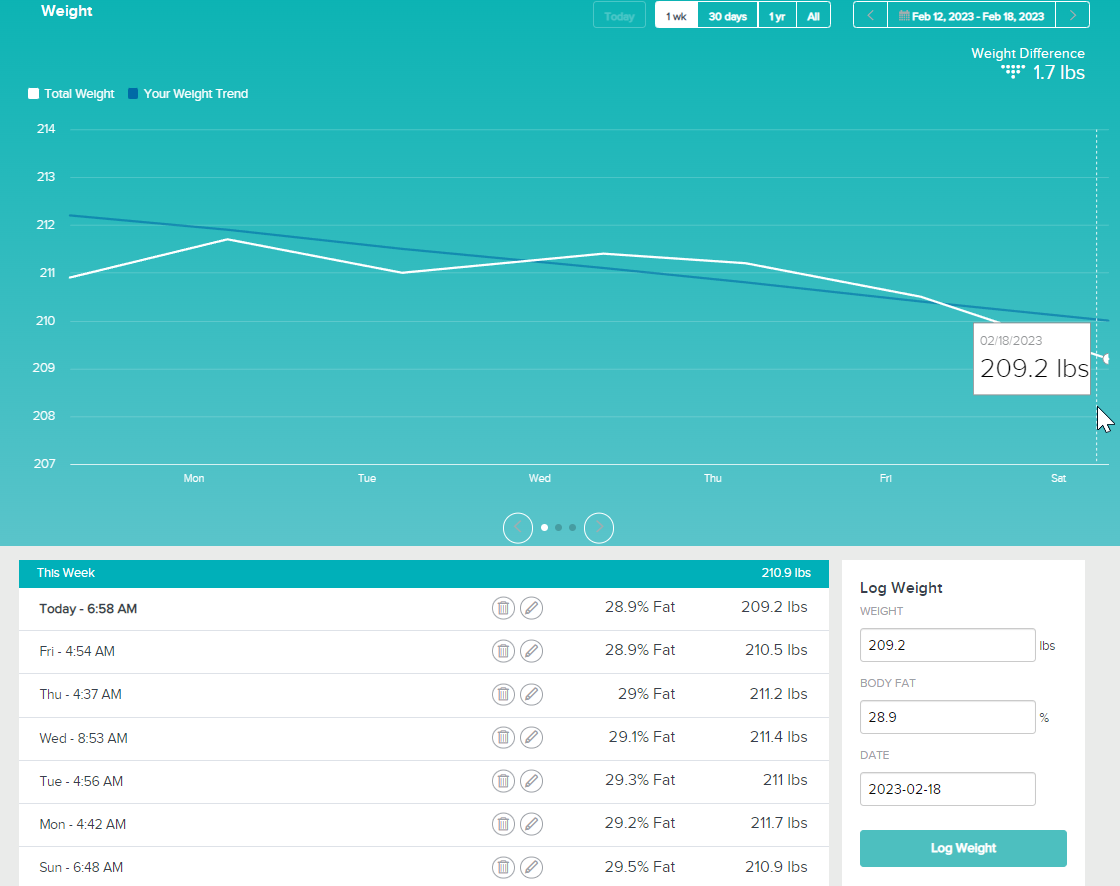Image resolution: width=1120 pixels, height=886 pixels.
Task: Edit today's 6:58 AM weight entry
Action: (532, 607)
